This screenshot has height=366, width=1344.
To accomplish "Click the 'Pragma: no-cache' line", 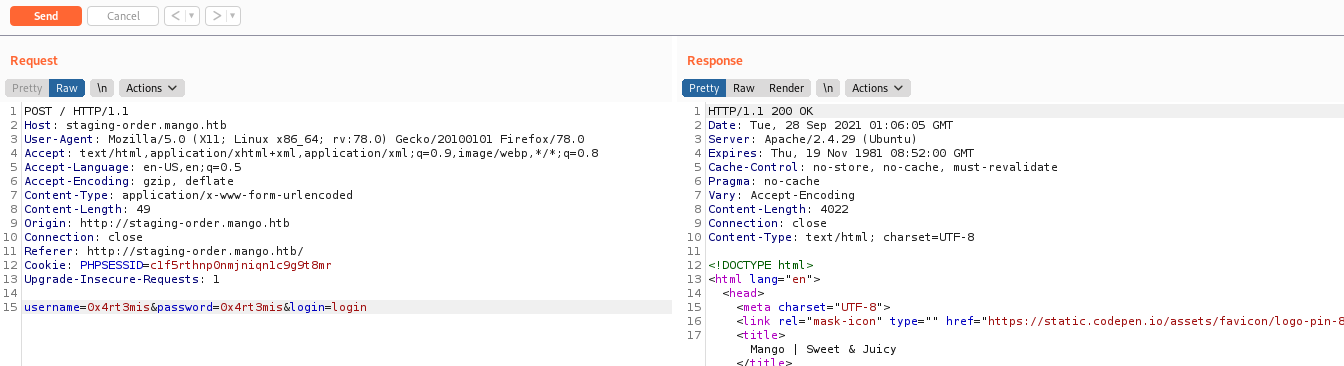I will pyautogui.click(x=764, y=181).
